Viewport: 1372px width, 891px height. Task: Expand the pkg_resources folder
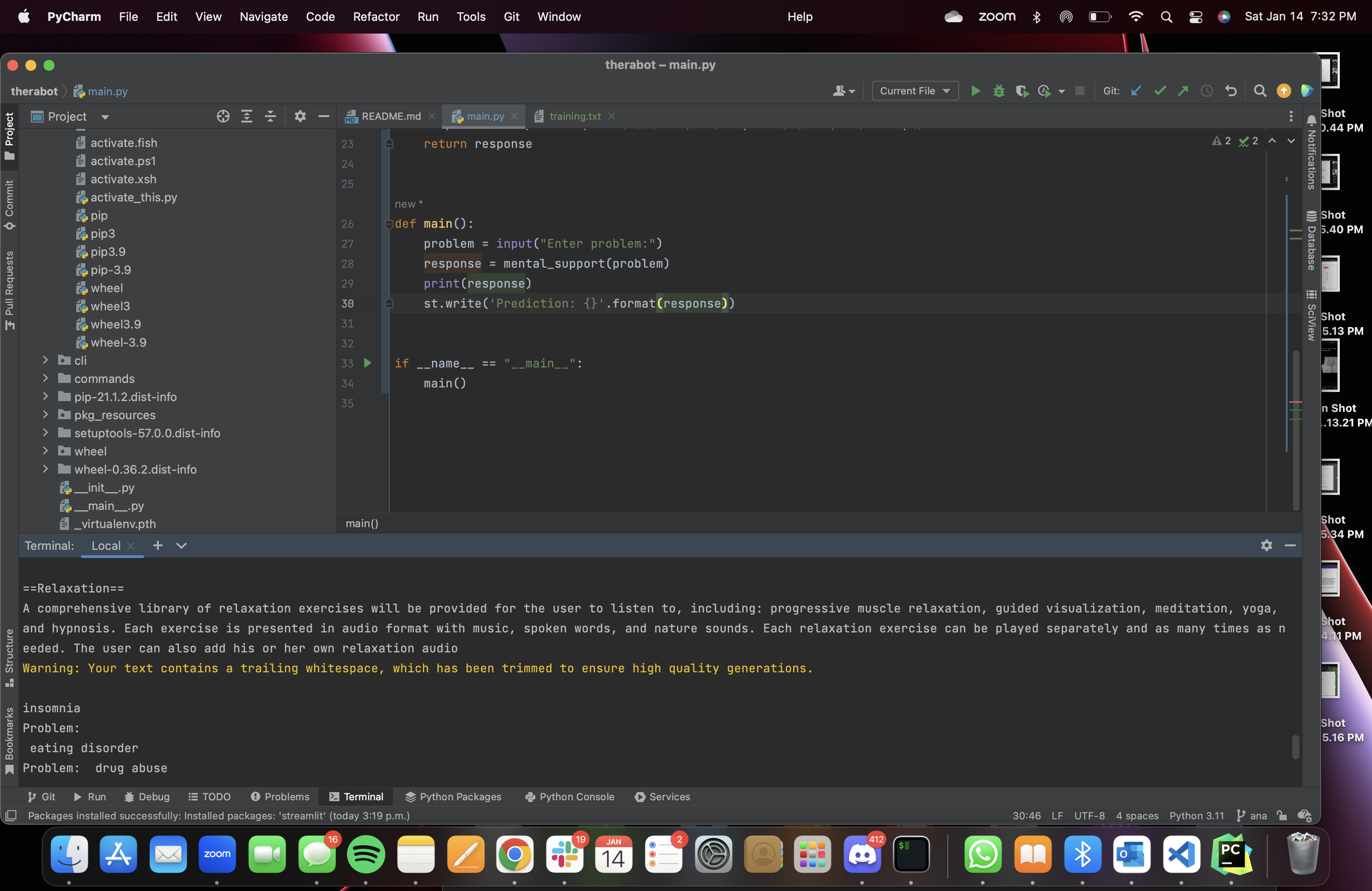coord(45,415)
